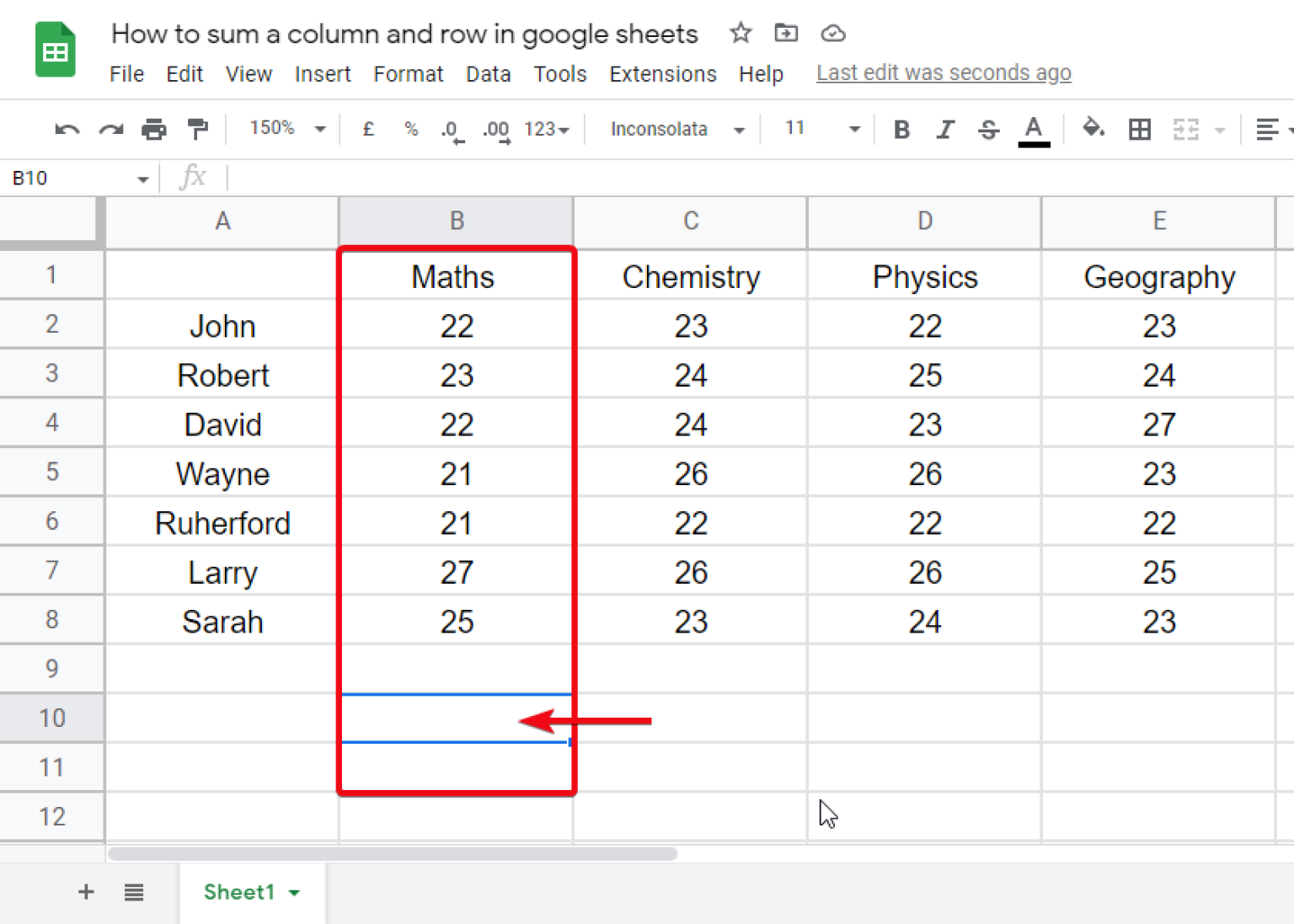Expand the Name box B10 dropdown arrow
The height and width of the screenshot is (924, 1294).
coord(142,179)
